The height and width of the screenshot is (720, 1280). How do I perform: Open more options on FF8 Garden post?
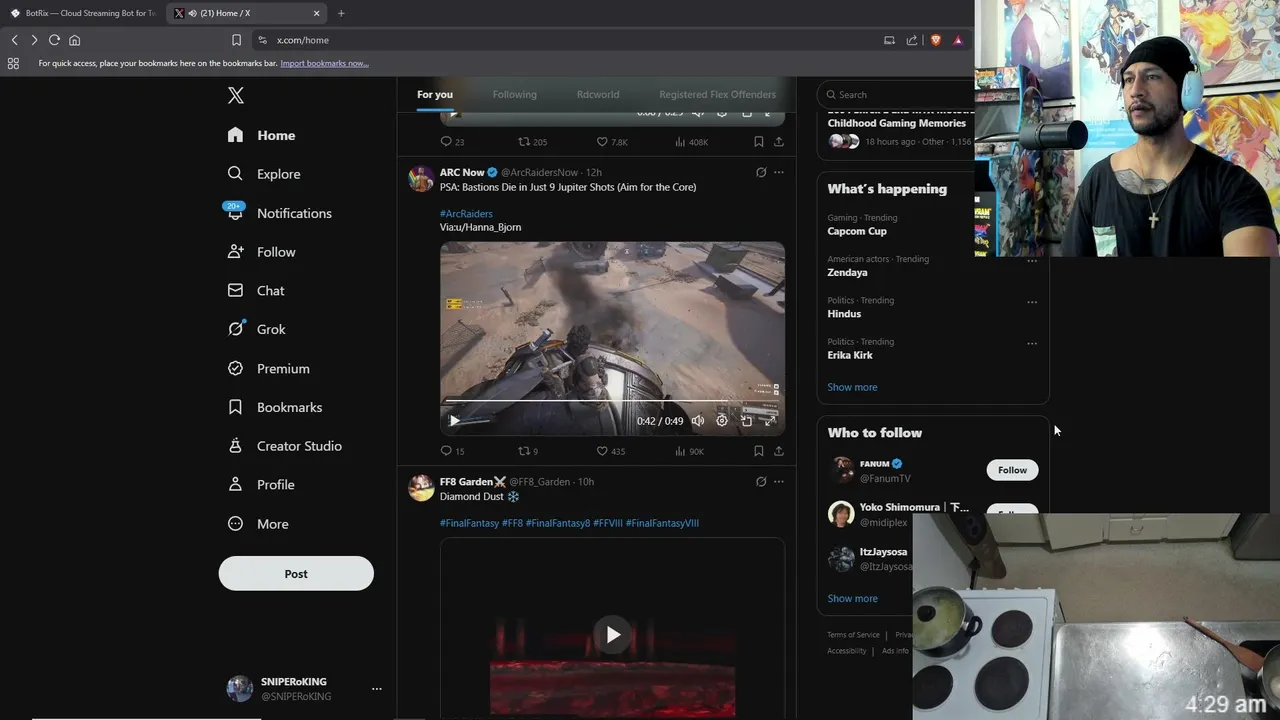779,481
